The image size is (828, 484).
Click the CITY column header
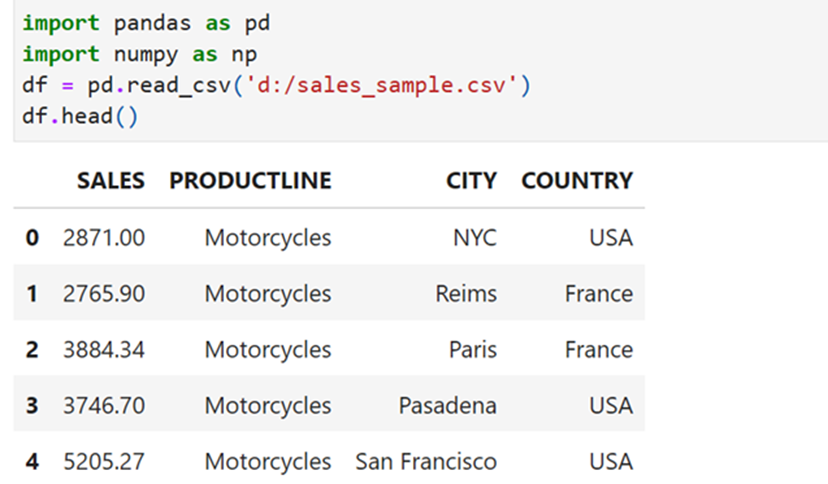click(x=471, y=181)
